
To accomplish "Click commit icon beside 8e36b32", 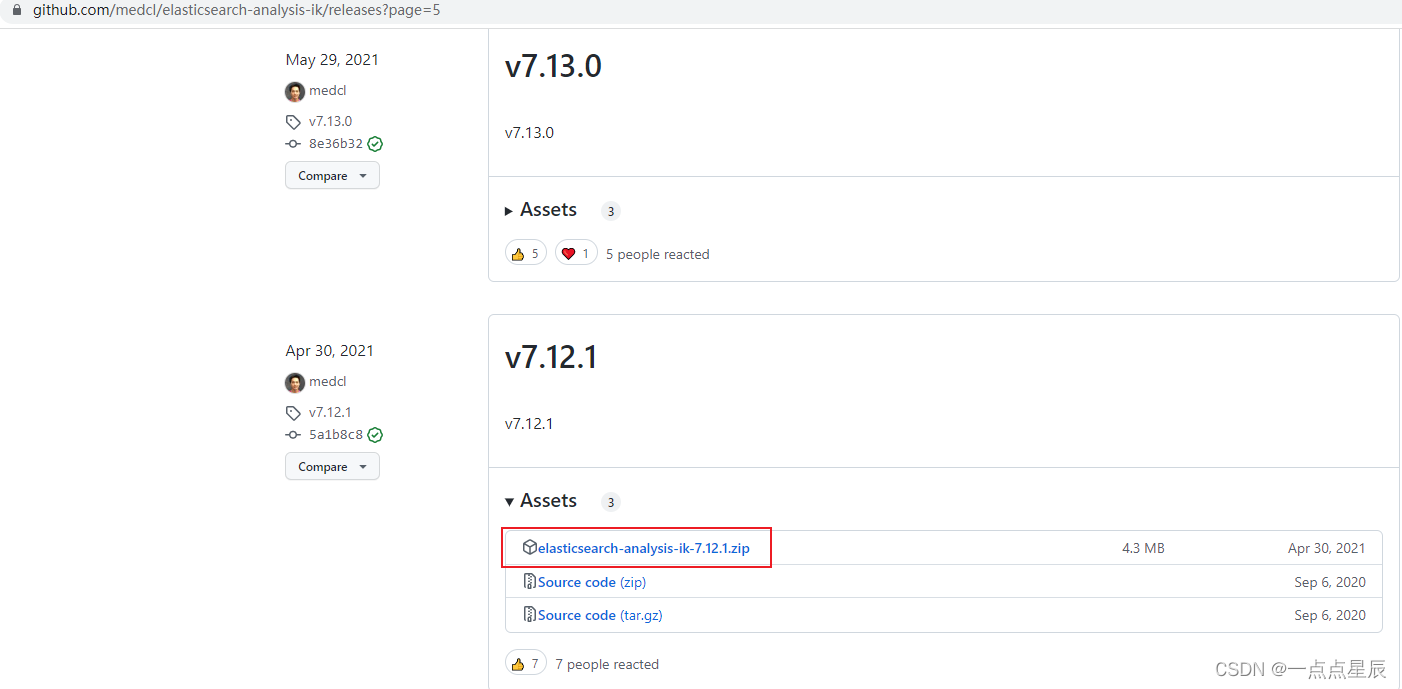I will 293,144.
